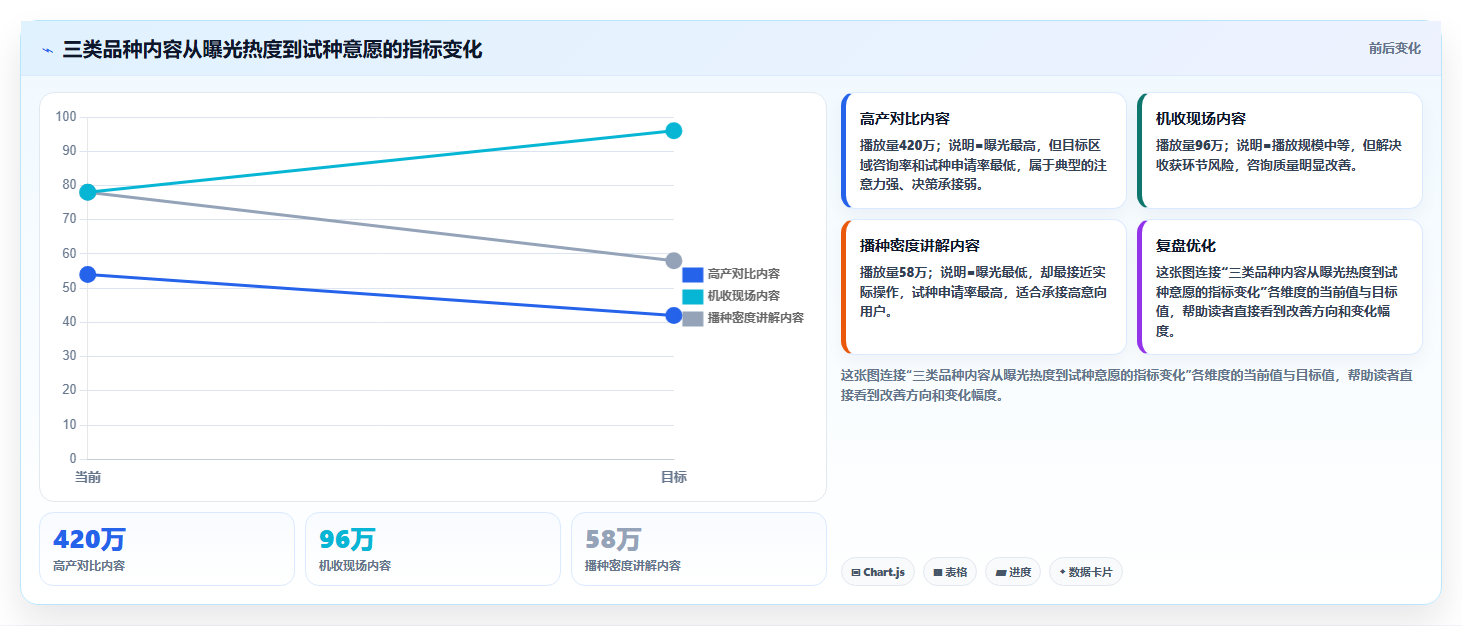Click the 机收现场内容 caption under 96万
Image resolution: width=1462 pixels, height=626 pixels.
(x=355, y=566)
